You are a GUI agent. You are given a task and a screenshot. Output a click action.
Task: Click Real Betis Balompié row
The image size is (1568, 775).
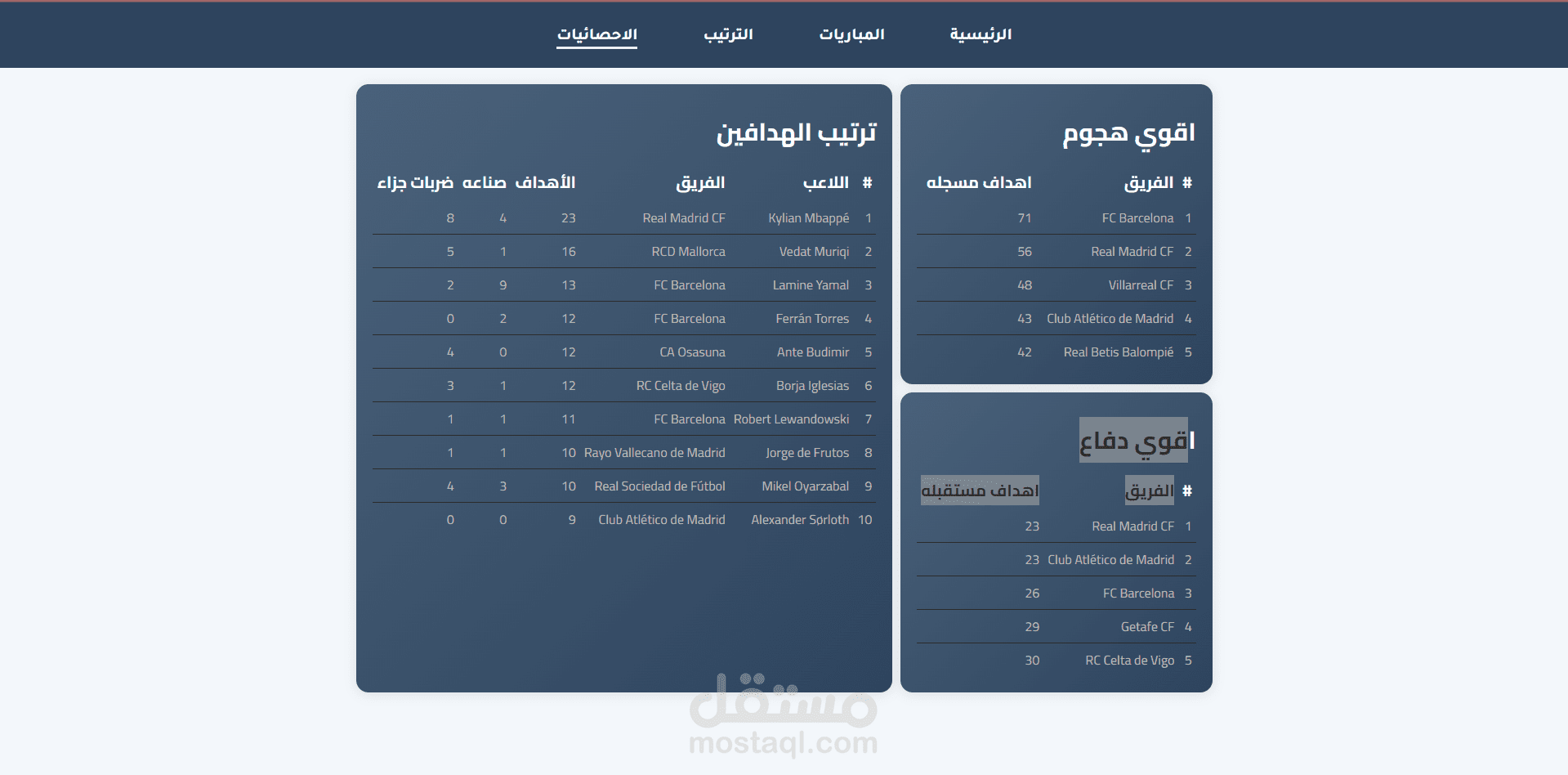pos(1056,352)
